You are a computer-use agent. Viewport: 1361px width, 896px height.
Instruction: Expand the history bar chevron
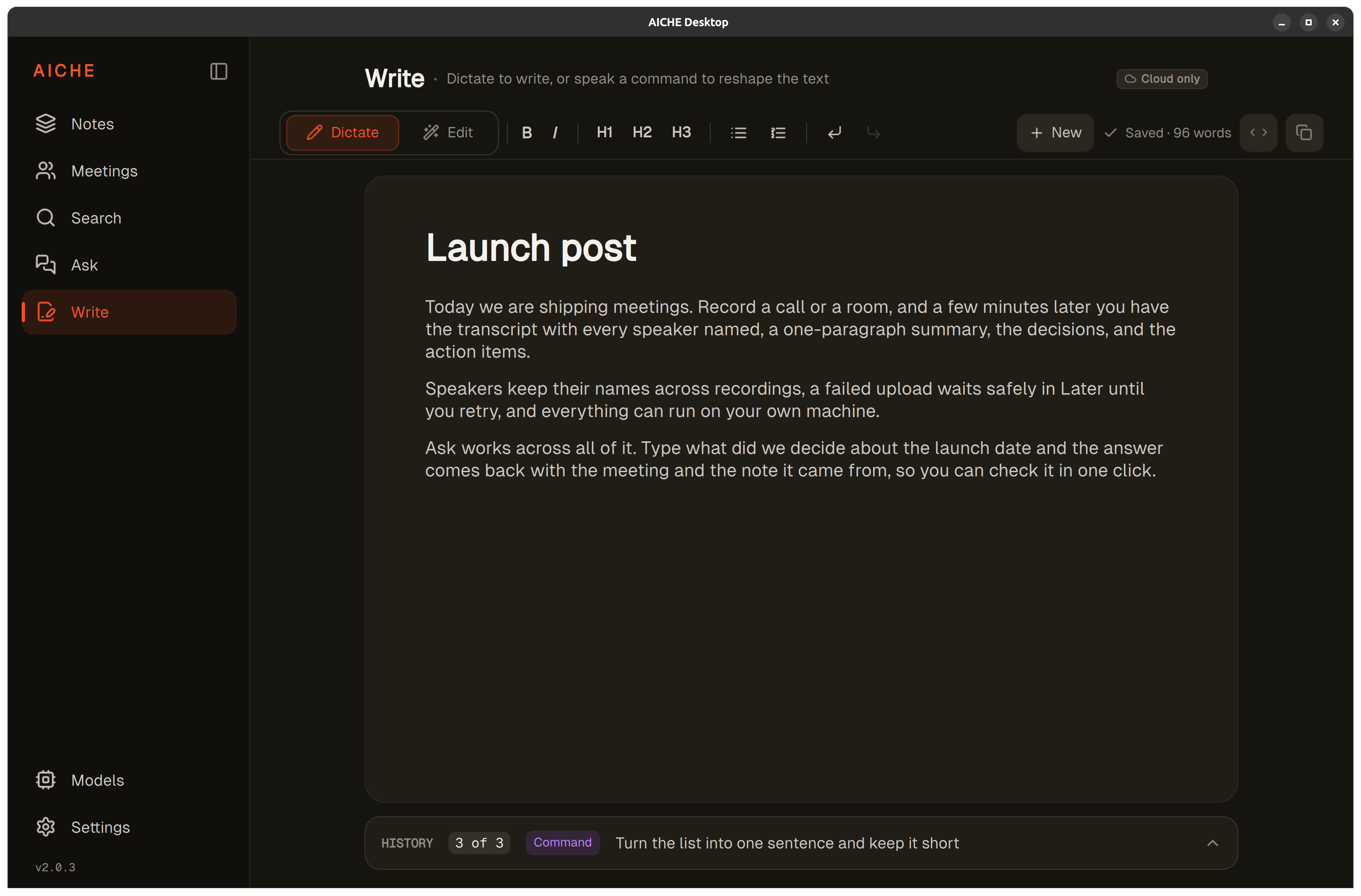pyautogui.click(x=1212, y=843)
